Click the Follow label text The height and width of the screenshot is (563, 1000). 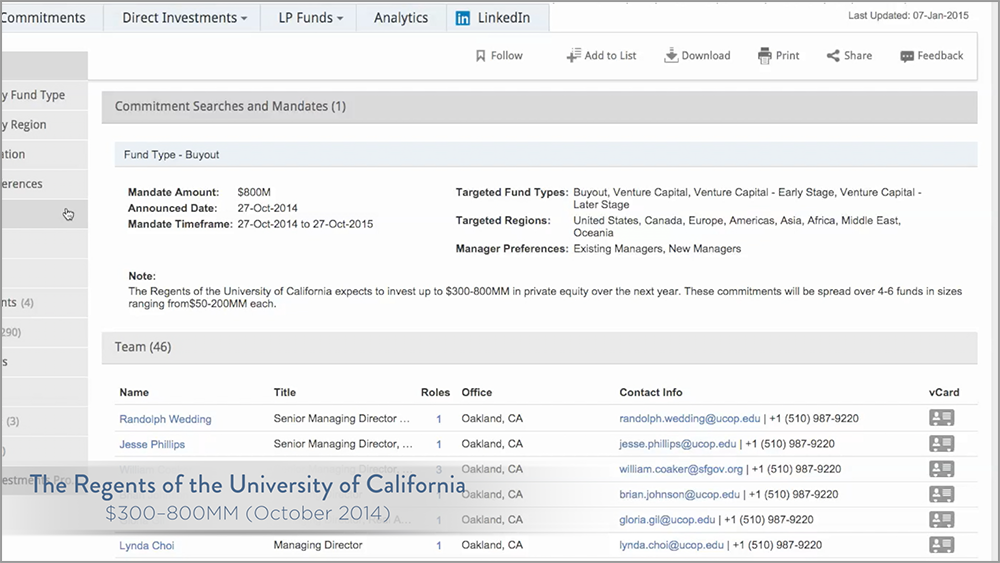[506, 55]
